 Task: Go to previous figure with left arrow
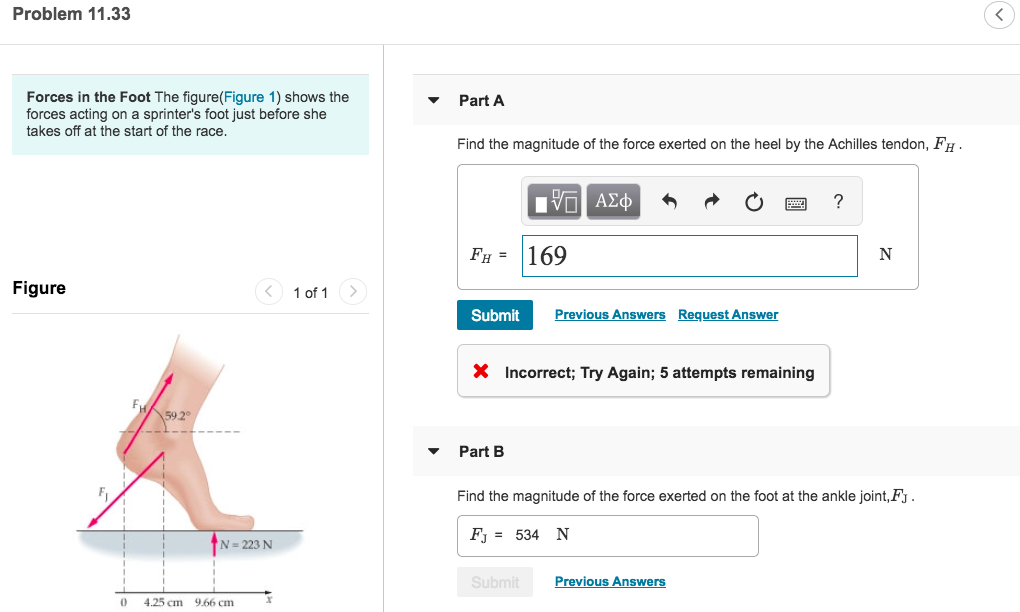pos(268,292)
